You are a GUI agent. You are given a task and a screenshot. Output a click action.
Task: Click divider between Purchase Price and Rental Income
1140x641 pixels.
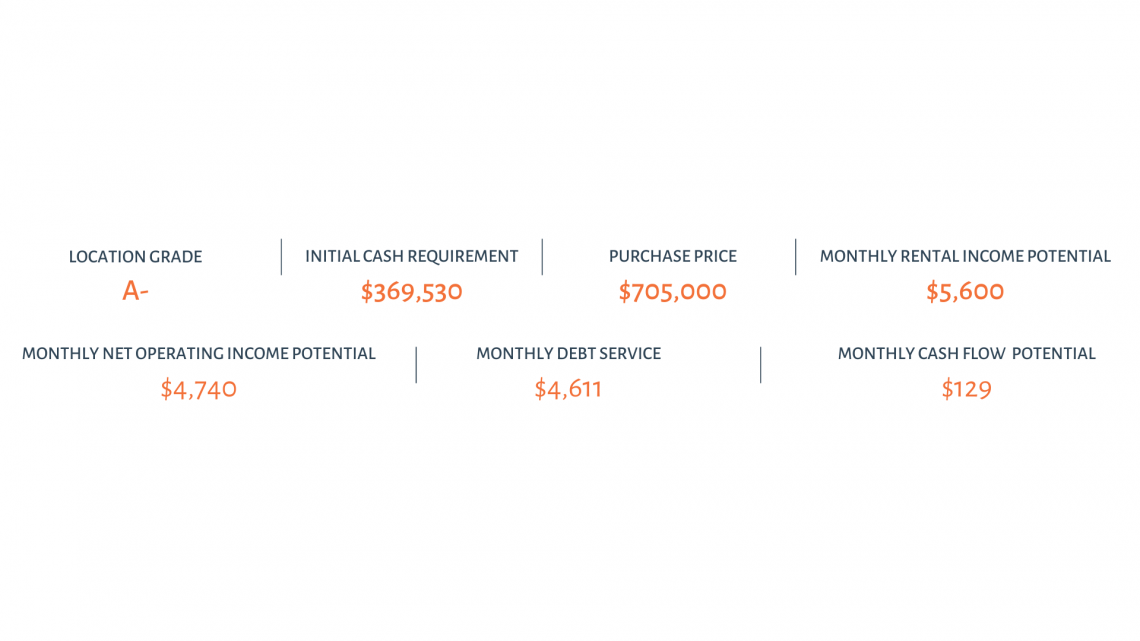(795, 257)
